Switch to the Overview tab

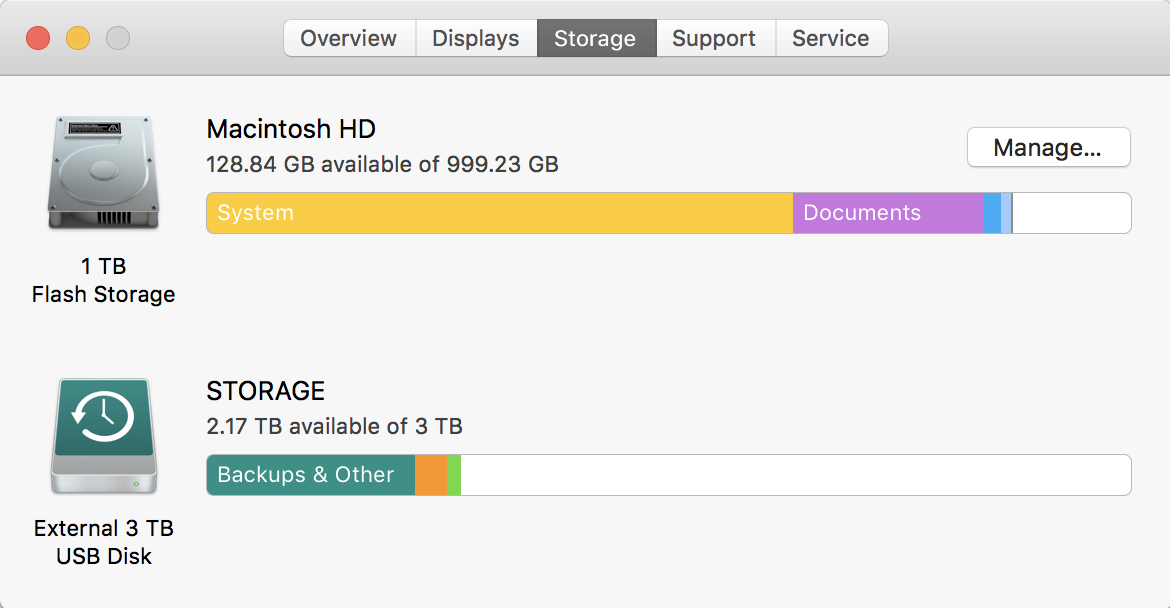pyautogui.click(x=349, y=38)
